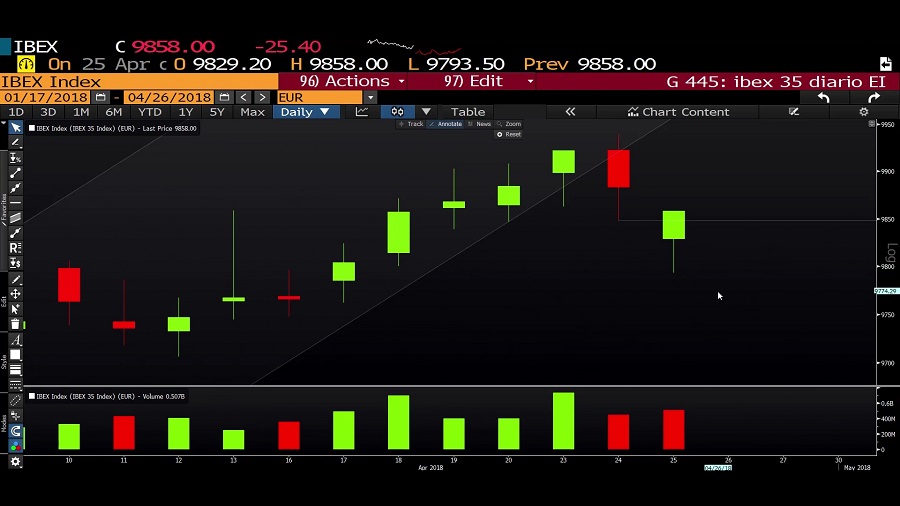Open the text font style tool
This screenshot has height=506, width=900.
tap(15, 340)
